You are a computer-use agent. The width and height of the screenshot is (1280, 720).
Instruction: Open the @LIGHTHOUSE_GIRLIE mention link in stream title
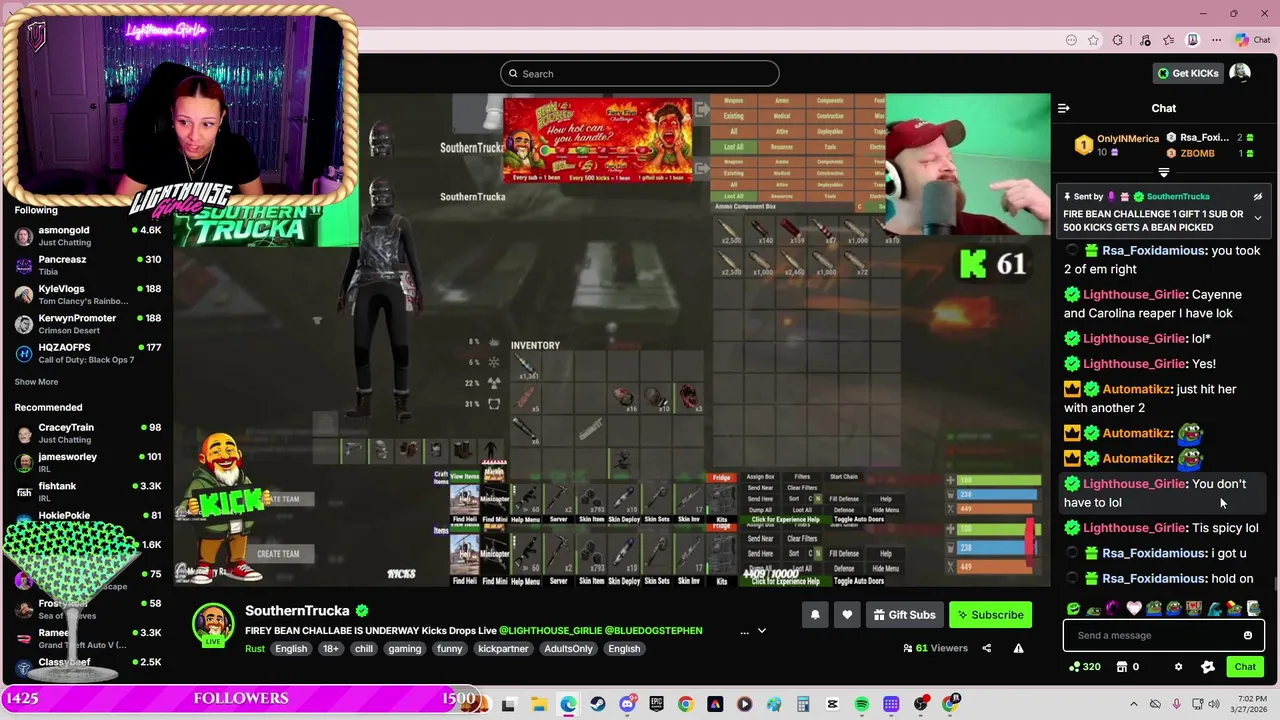pyautogui.click(x=550, y=631)
